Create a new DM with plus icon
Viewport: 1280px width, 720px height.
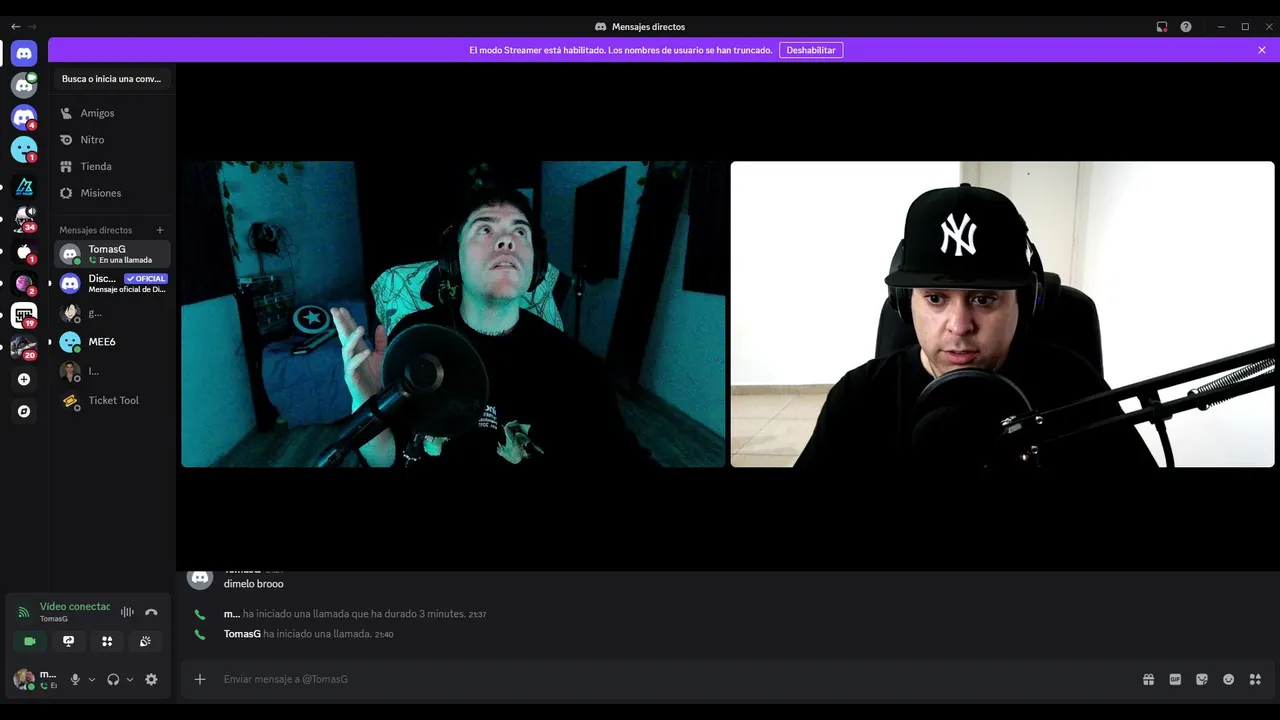click(x=160, y=230)
